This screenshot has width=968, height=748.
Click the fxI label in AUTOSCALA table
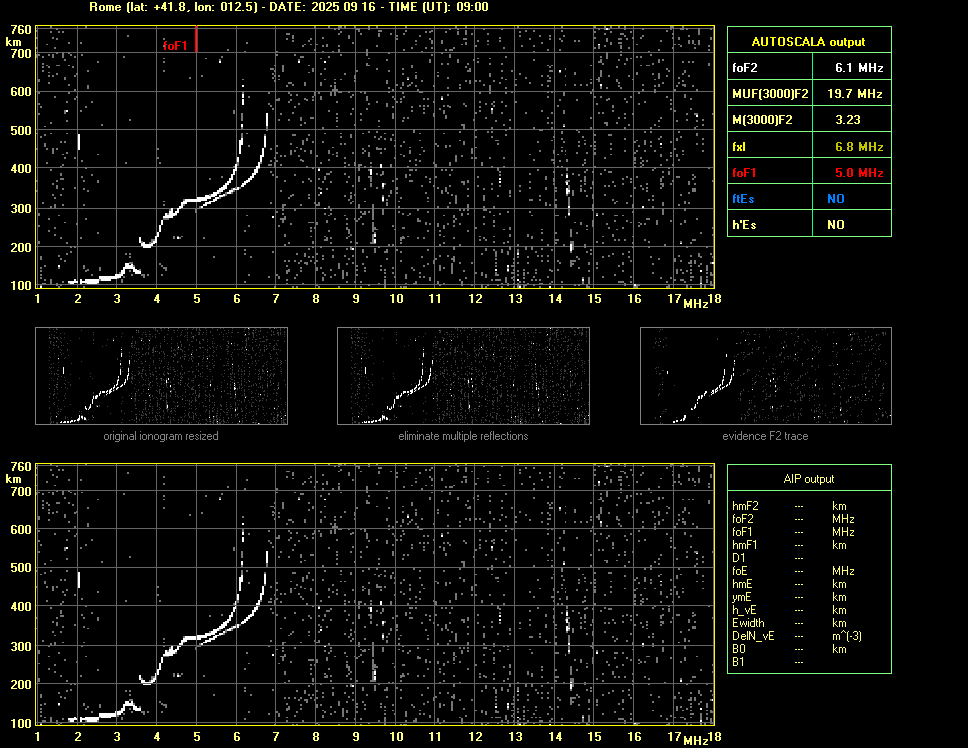click(x=739, y=147)
